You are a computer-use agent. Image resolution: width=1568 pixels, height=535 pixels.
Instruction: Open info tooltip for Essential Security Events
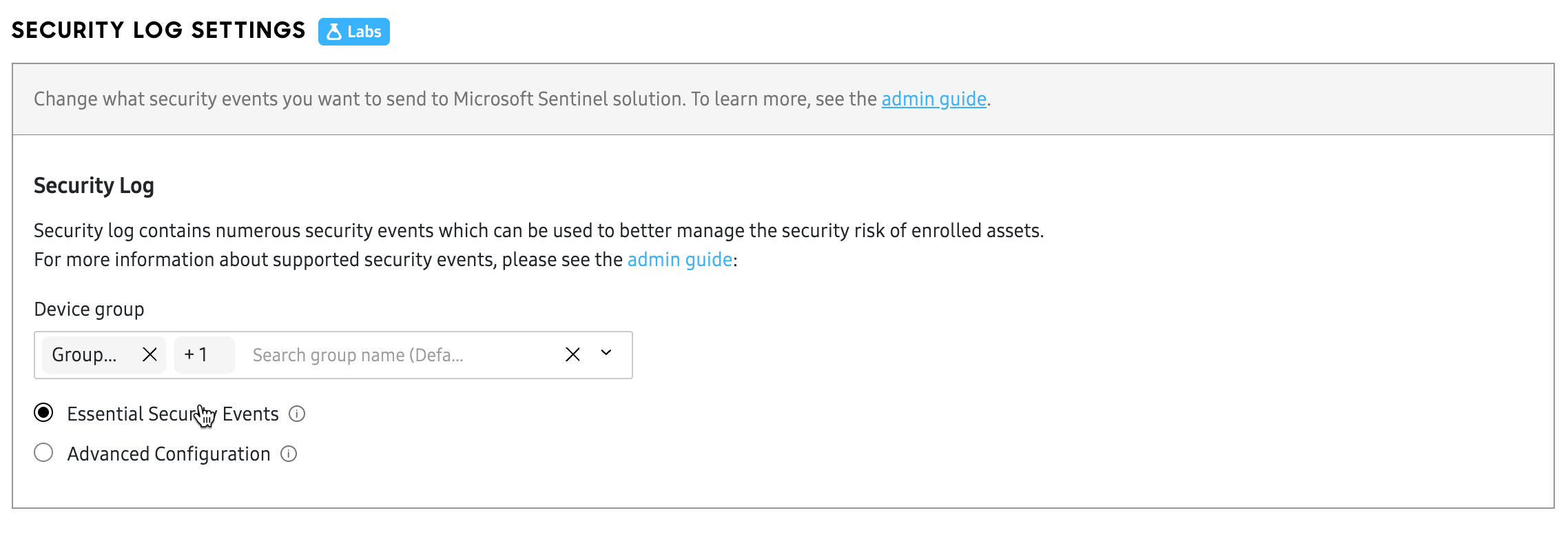tap(297, 414)
